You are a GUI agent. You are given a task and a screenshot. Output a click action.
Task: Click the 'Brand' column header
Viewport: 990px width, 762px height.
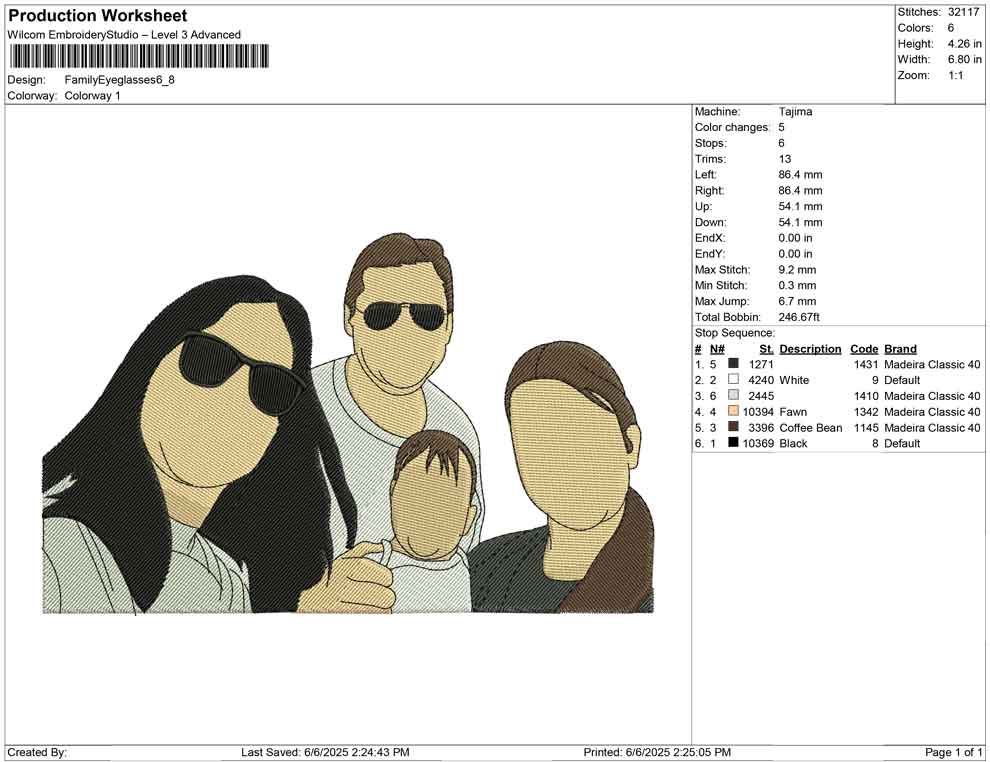tap(900, 349)
